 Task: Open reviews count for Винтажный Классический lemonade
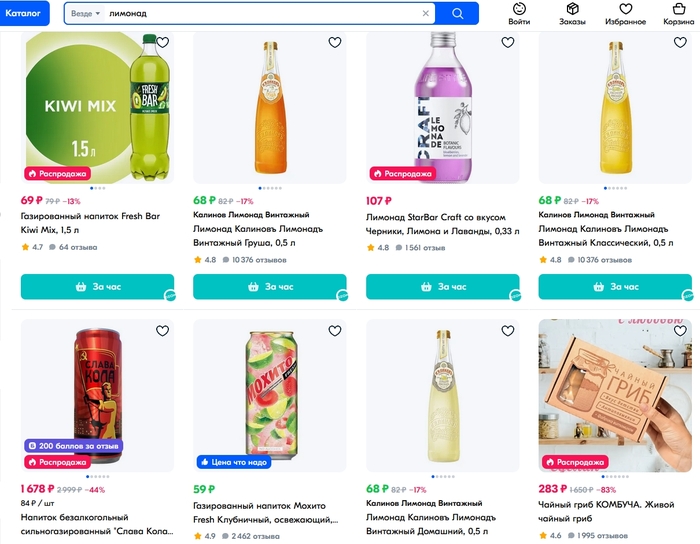point(600,260)
